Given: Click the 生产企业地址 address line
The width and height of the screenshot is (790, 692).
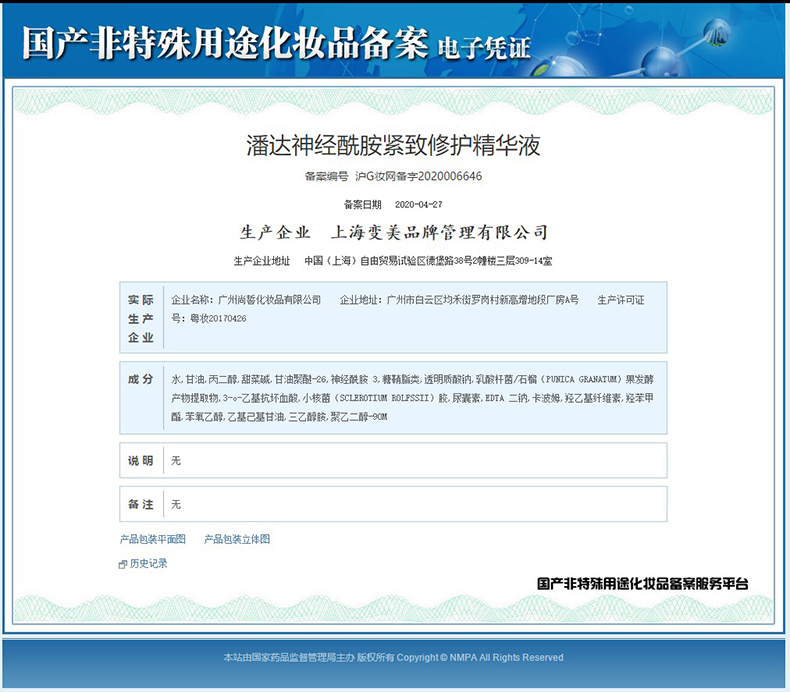Looking at the screenshot, I should 393,261.
